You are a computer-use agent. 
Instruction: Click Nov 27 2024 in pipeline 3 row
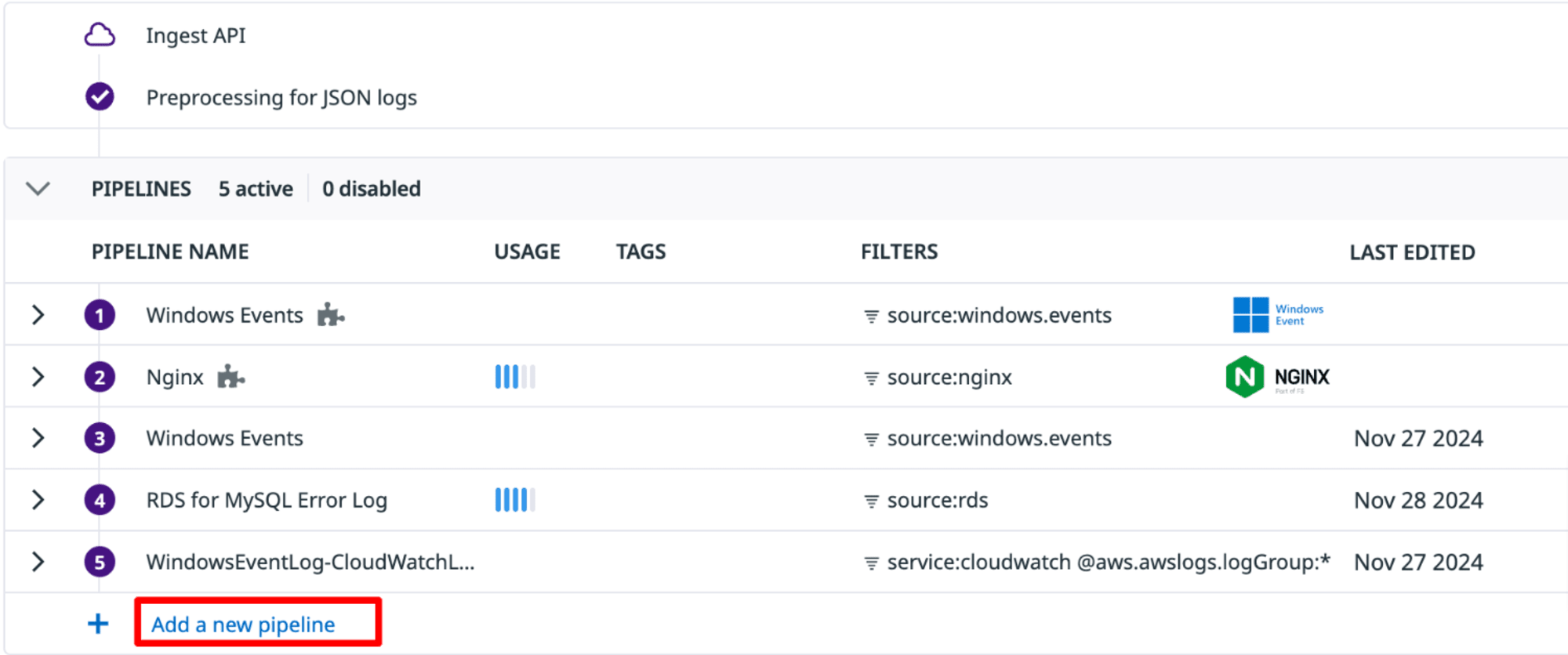click(1418, 438)
